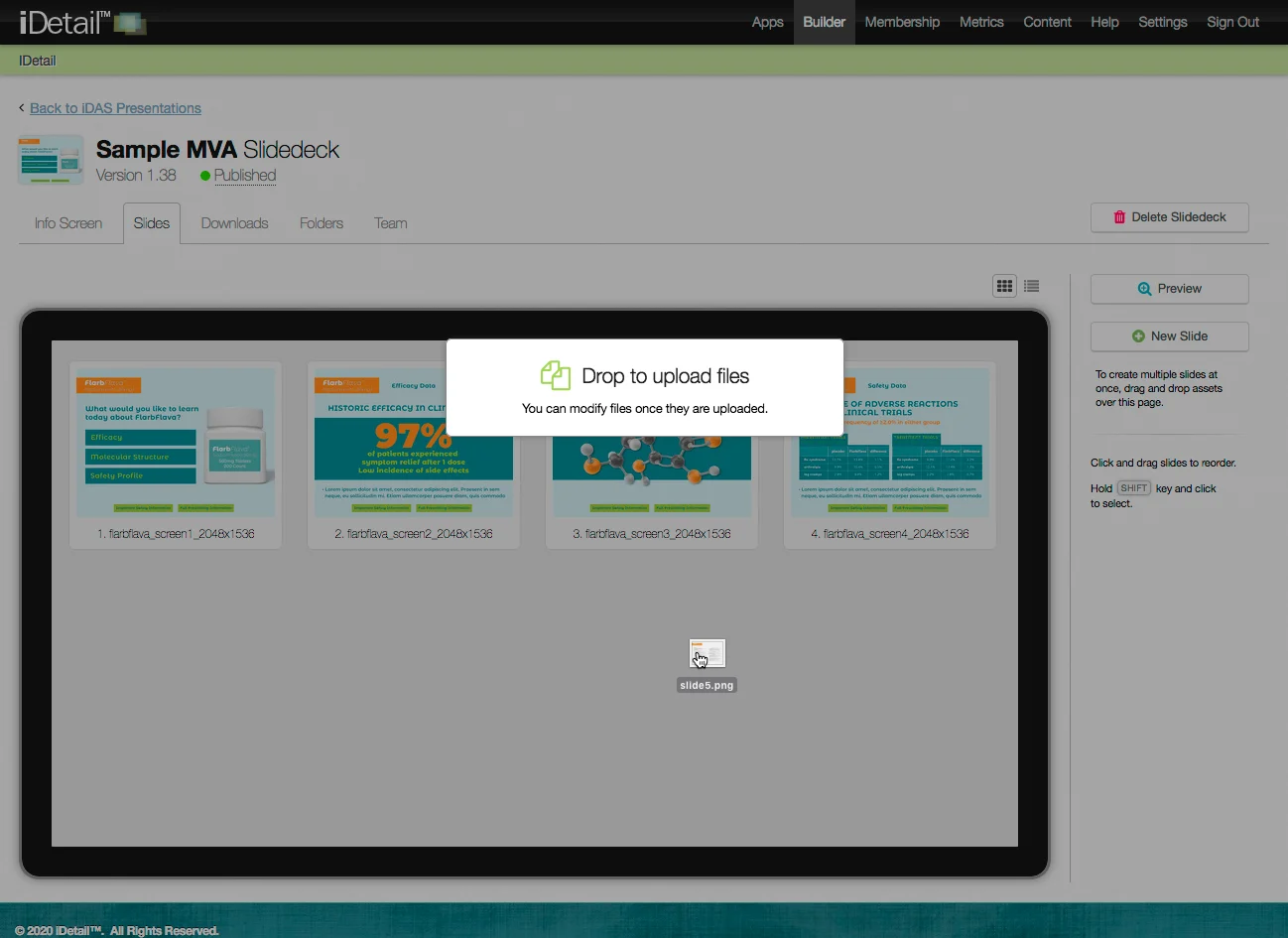Open the Metrics menu
This screenshot has height=938, width=1288.
tap(981, 22)
